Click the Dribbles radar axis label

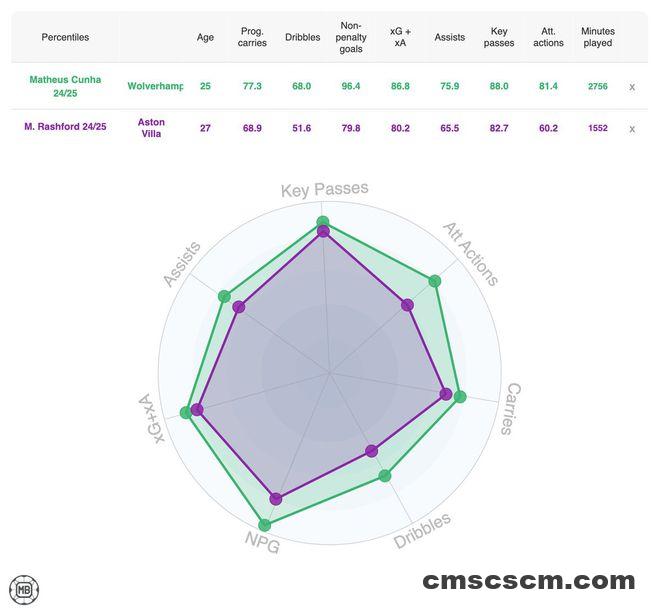click(422, 531)
